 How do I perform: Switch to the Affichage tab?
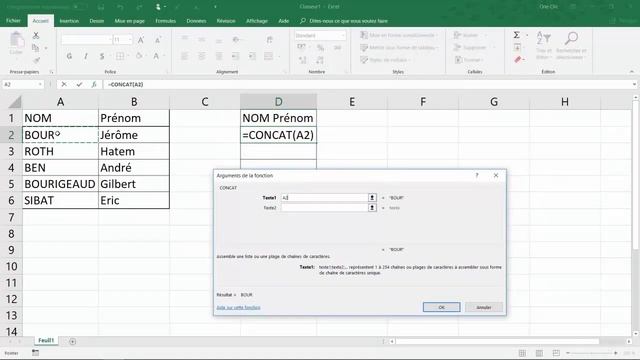click(257, 21)
